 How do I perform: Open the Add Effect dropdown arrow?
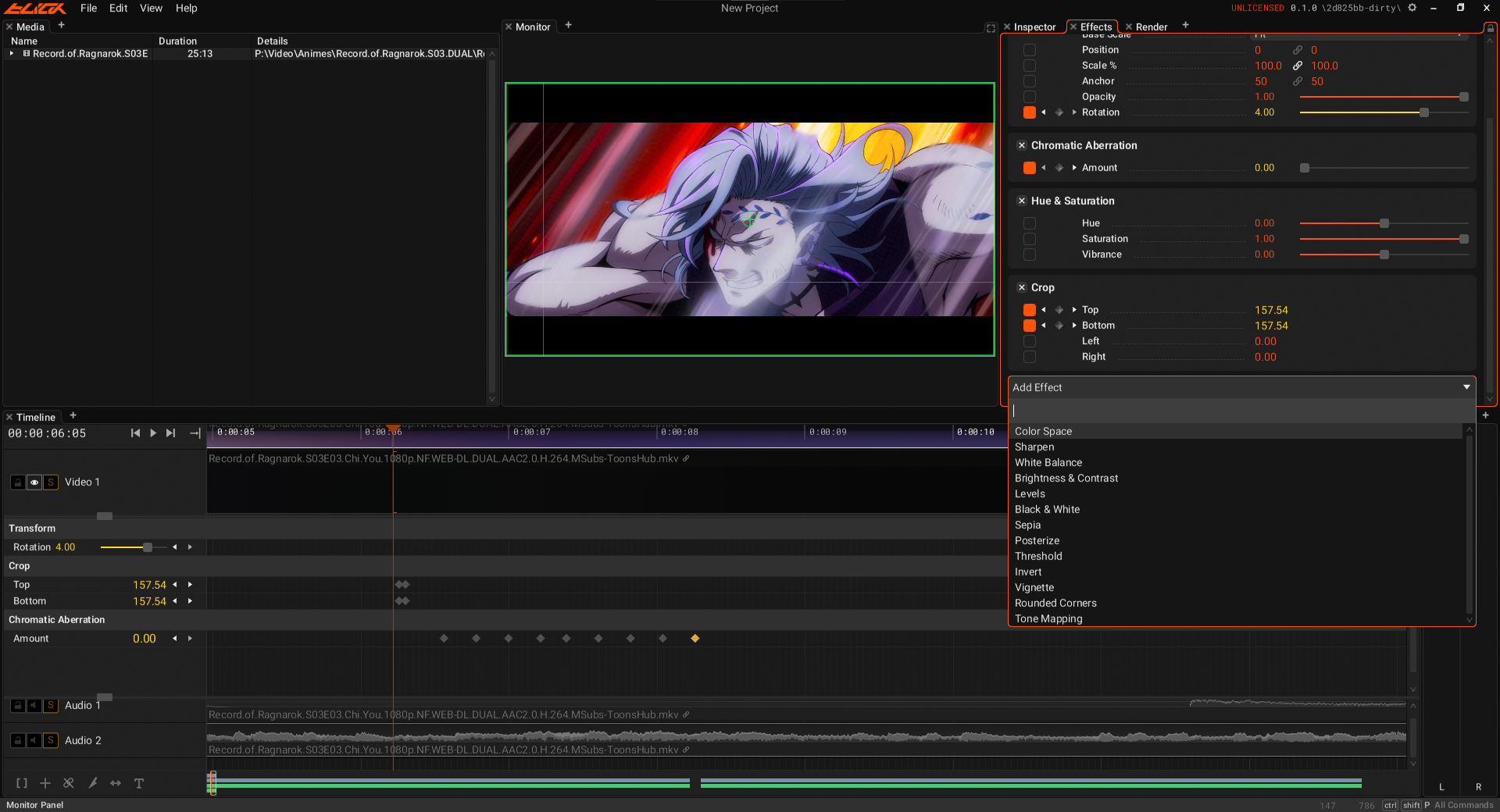click(x=1466, y=387)
